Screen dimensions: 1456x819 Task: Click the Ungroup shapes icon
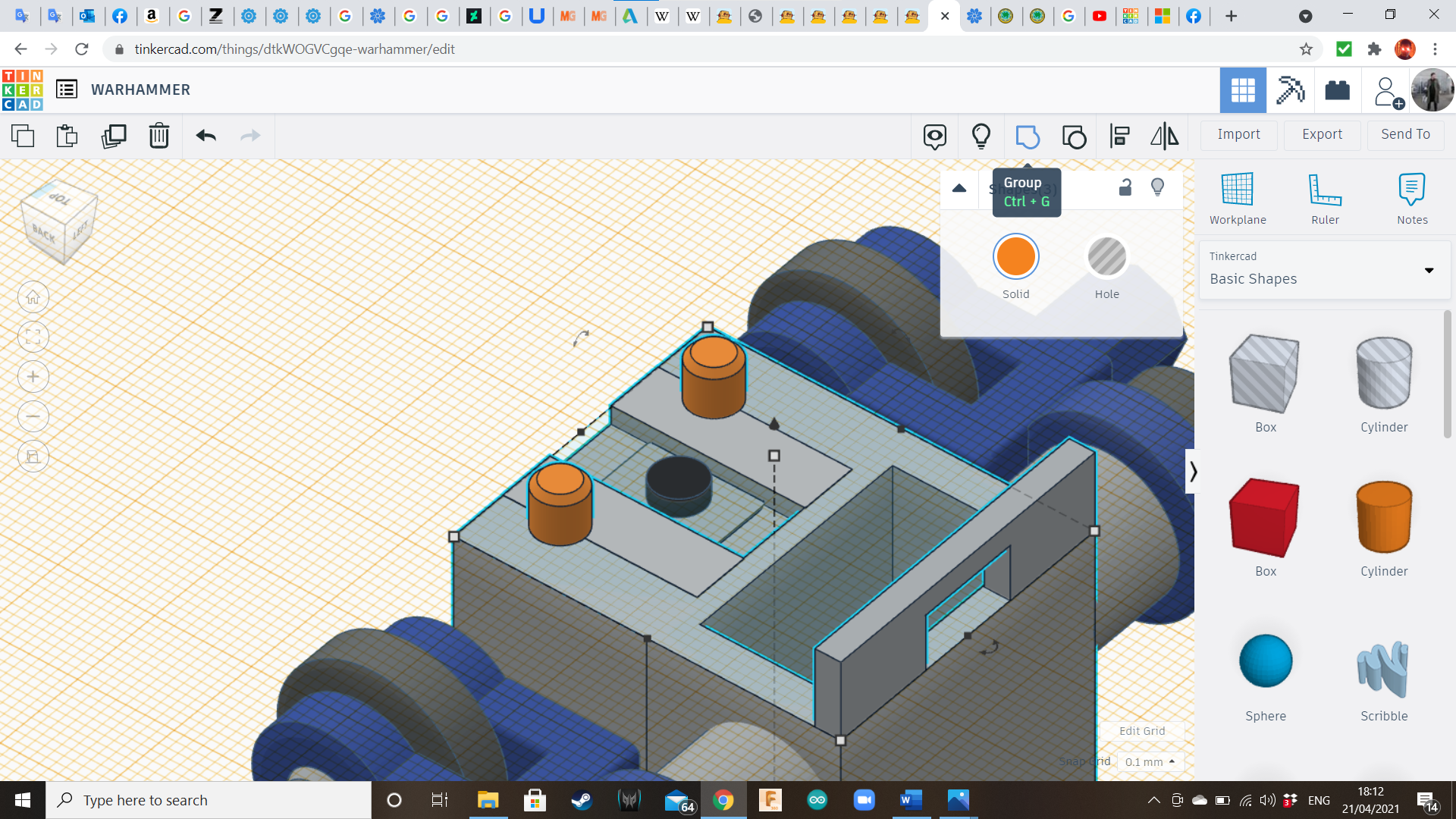1074,136
